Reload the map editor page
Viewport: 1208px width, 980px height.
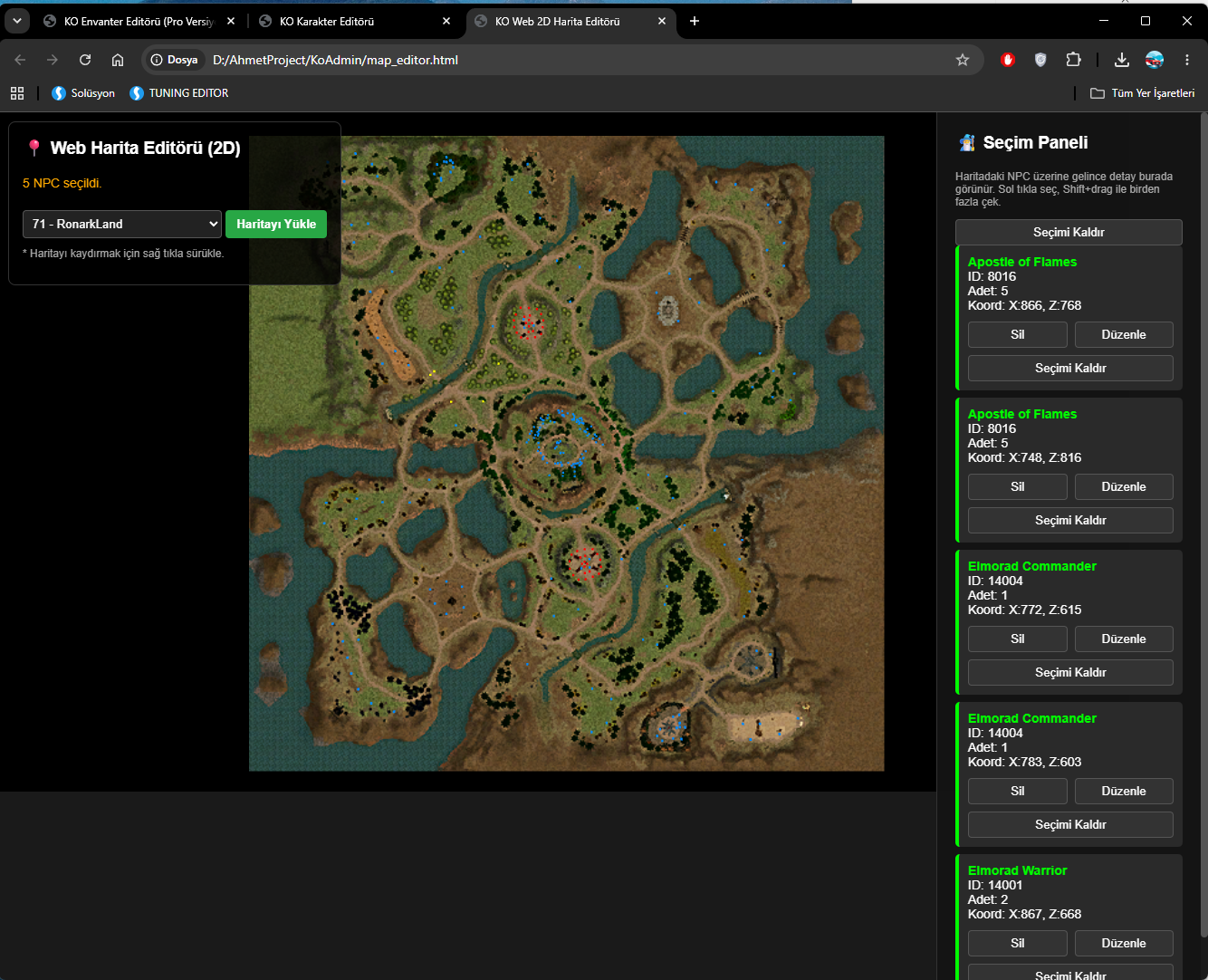pyautogui.click(x=85, y=60)
